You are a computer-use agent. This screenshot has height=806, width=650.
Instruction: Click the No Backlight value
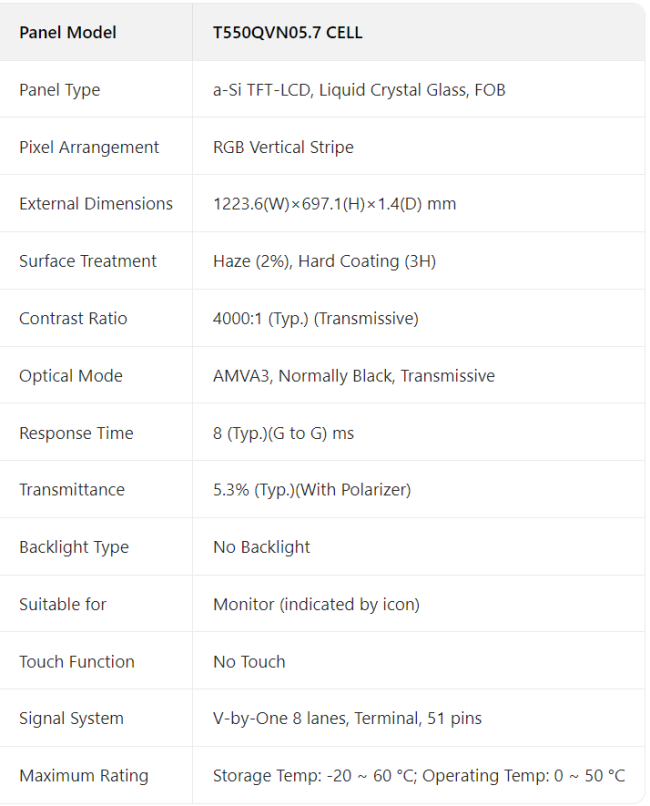[261, 547]
